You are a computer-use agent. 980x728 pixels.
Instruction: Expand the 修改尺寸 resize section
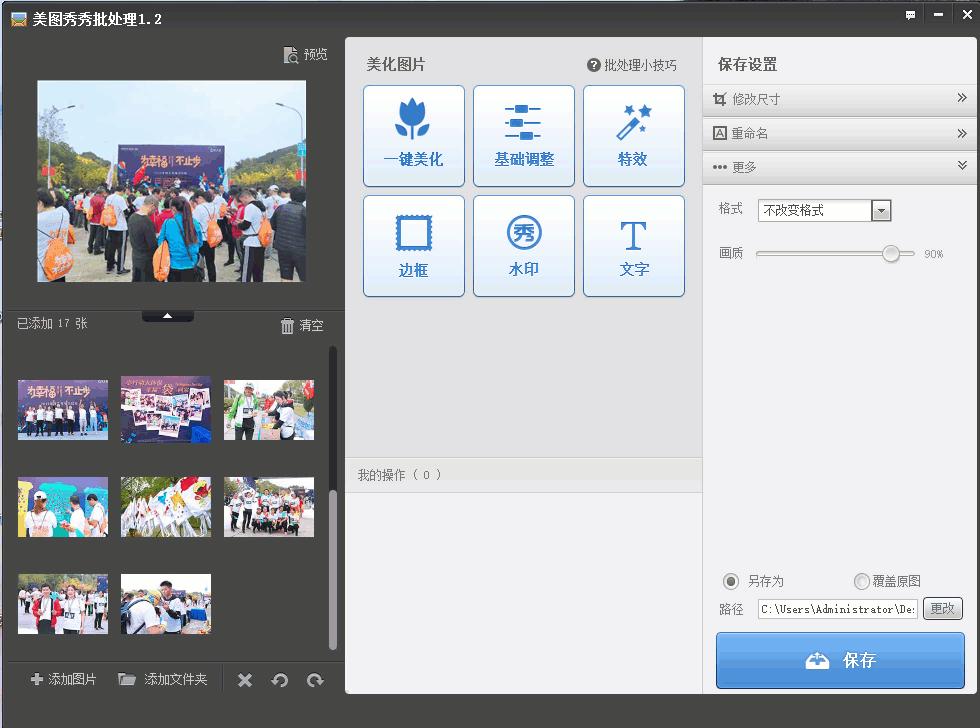pyautogui.click(x=961, y=98)
